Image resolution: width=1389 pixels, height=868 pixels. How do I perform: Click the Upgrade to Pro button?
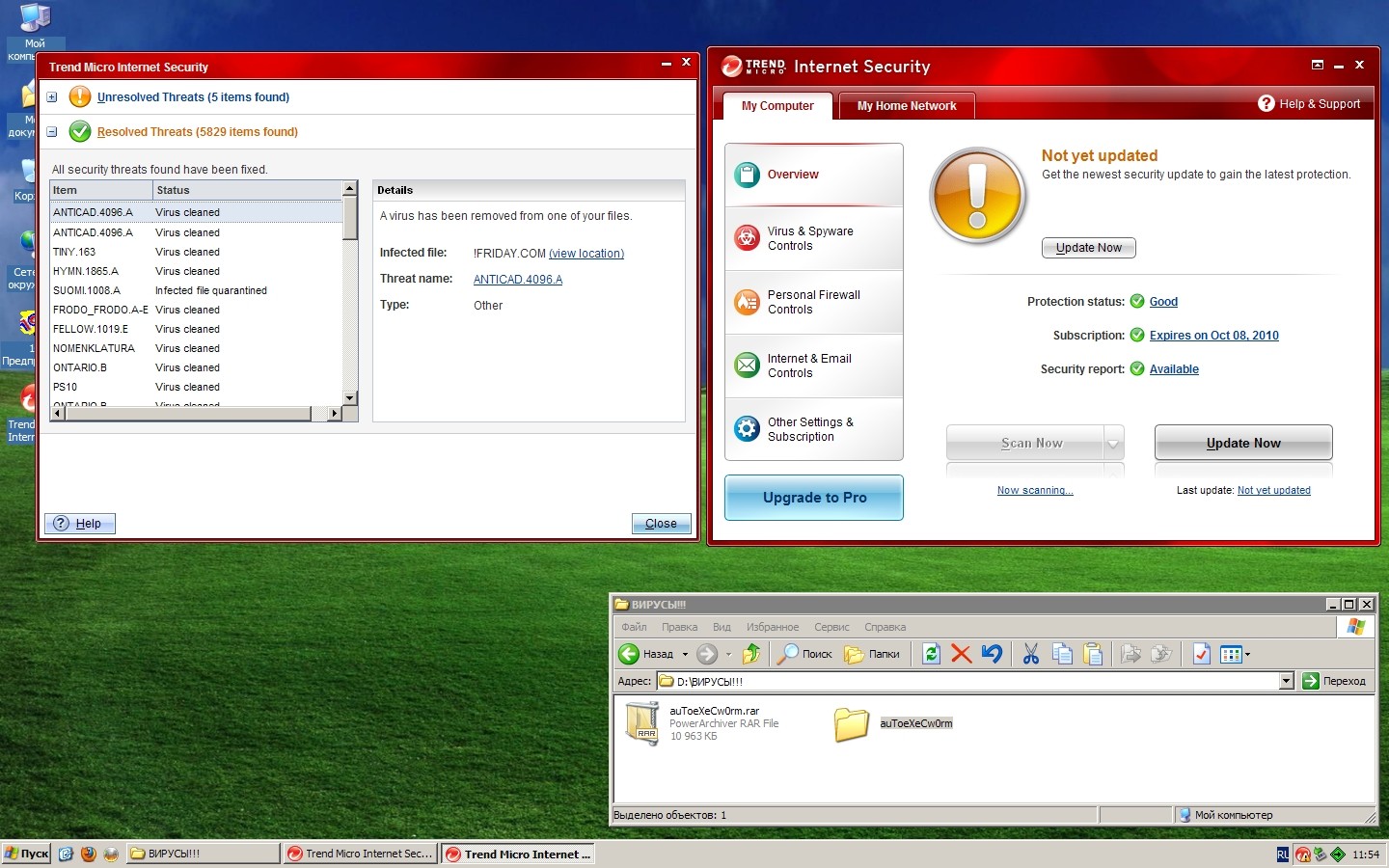tap(814, 498)
